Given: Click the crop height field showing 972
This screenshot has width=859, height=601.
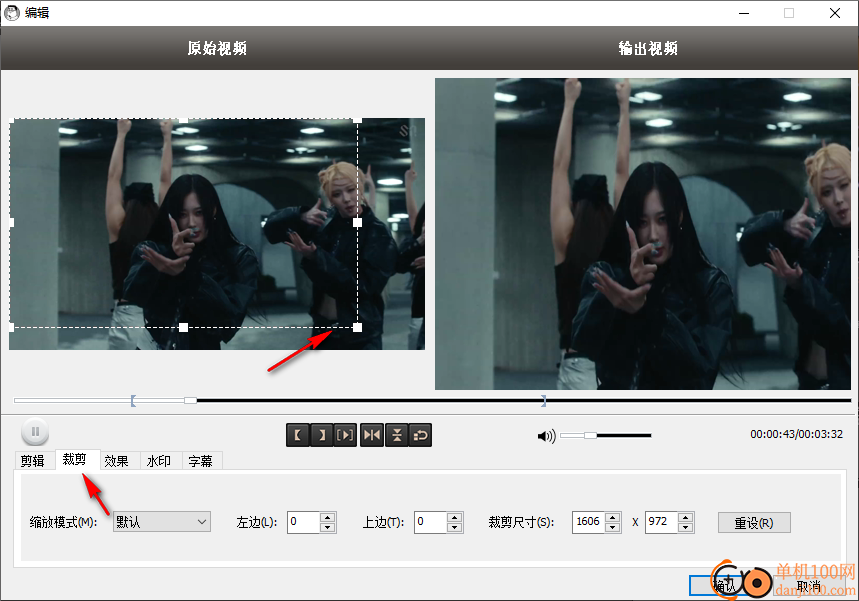Looking at the screenshot, I should (661, 522).
